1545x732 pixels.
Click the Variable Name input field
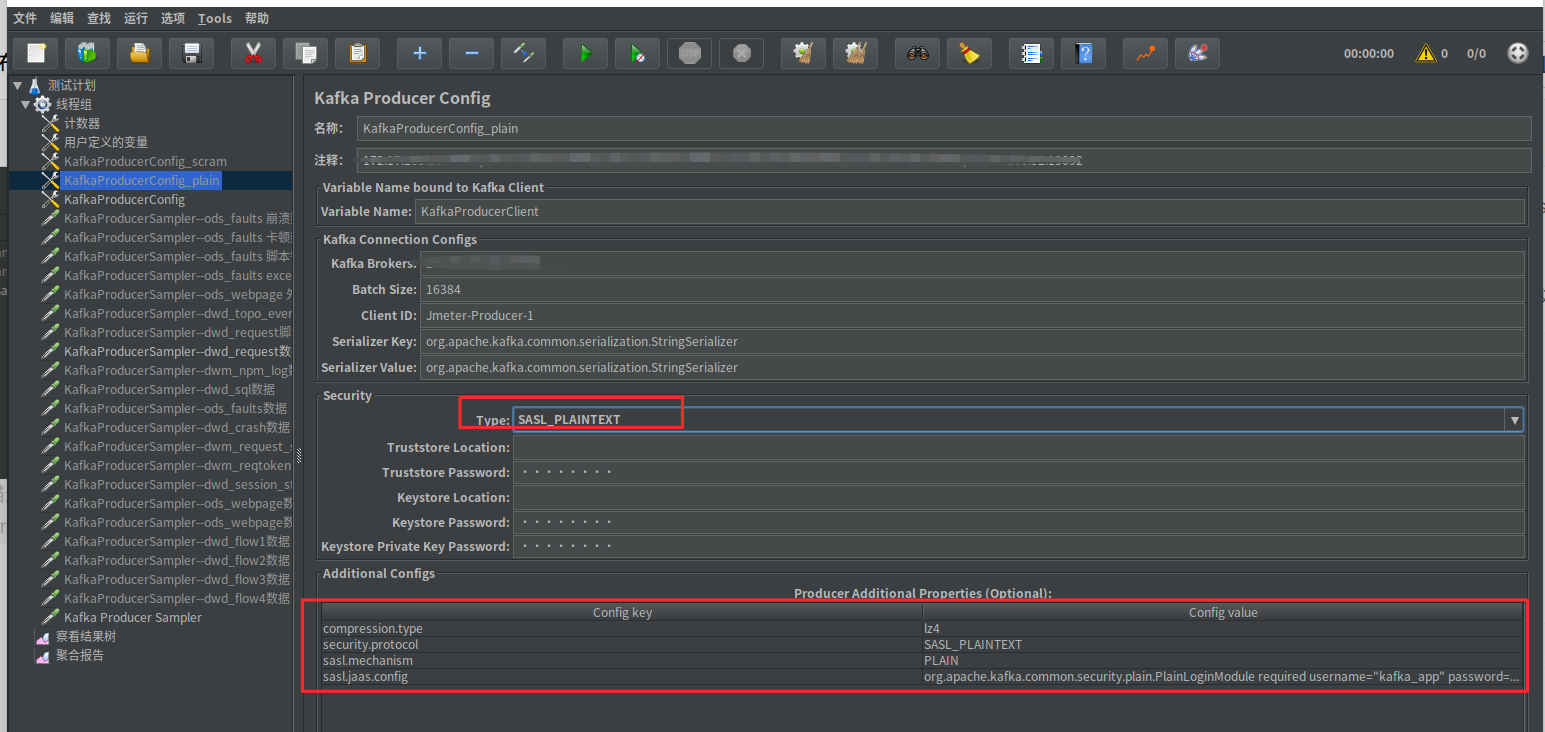[x=970, y=211]
